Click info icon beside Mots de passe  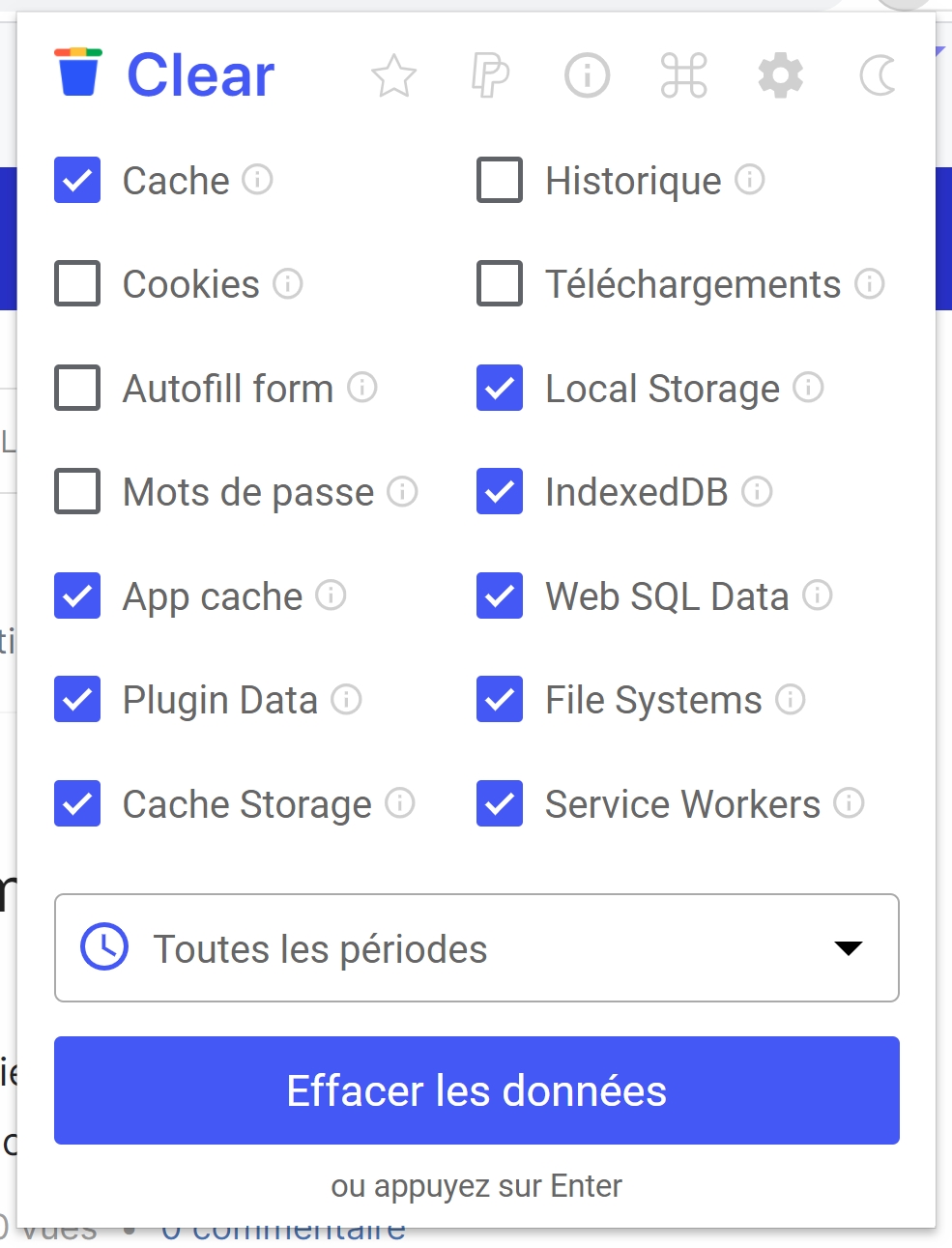click(x=402, y=491)
